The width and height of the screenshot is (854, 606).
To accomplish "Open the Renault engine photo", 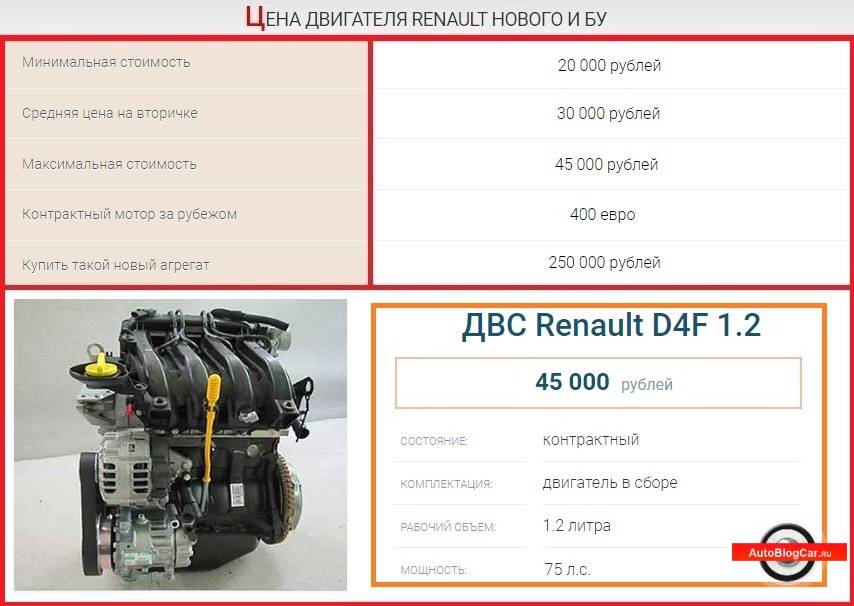I will 180,444.
